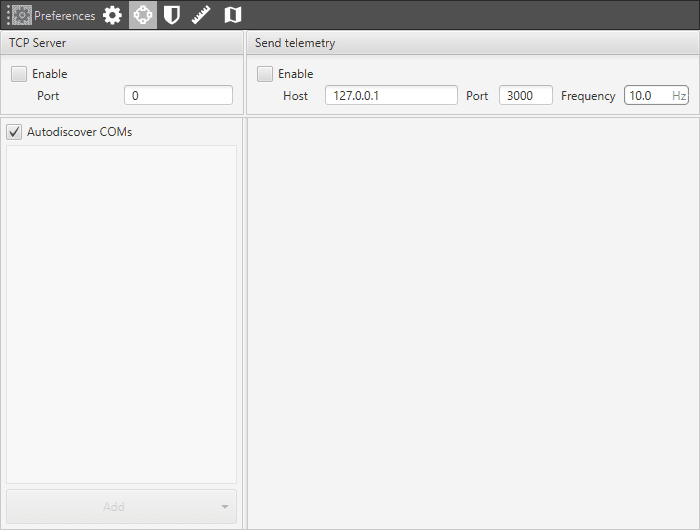The image size is (700, 530).
Task: Open the shield preferences tab
Action: tap(172, 15)
